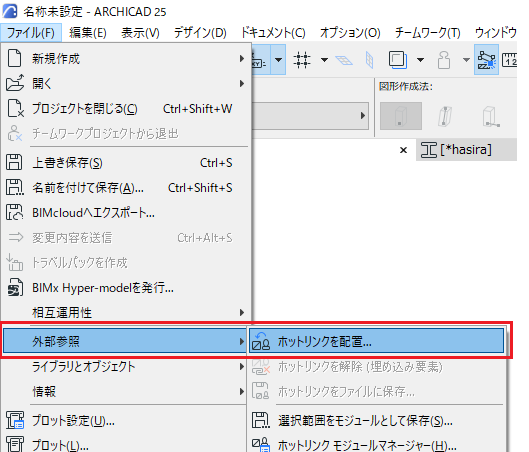
Task: Open the チームワーク(T) menu
Action: (428, 33)
